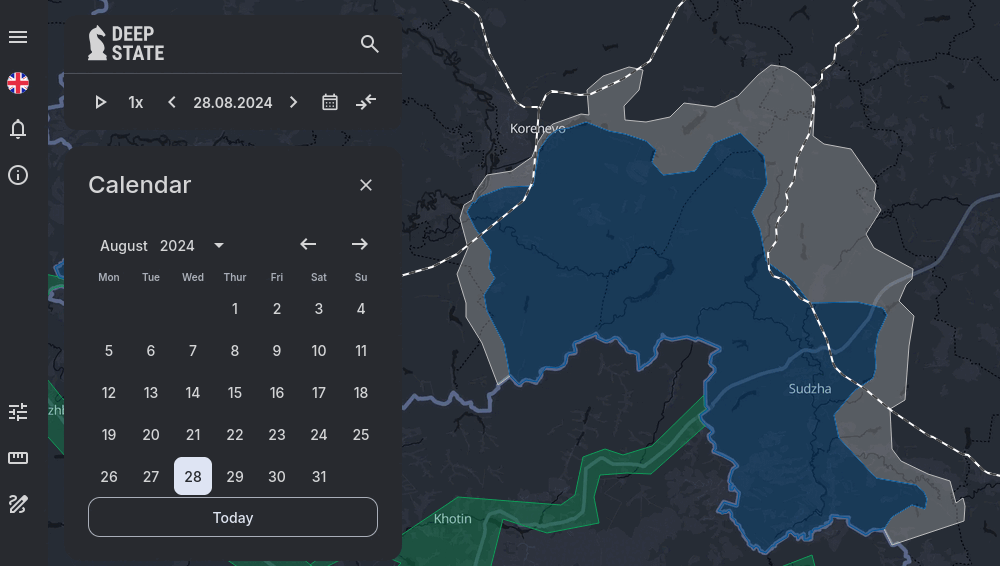Screen dimensions: 1000x566
Task: Click Korenevo label on the map
Action: [x=538, y=128]
